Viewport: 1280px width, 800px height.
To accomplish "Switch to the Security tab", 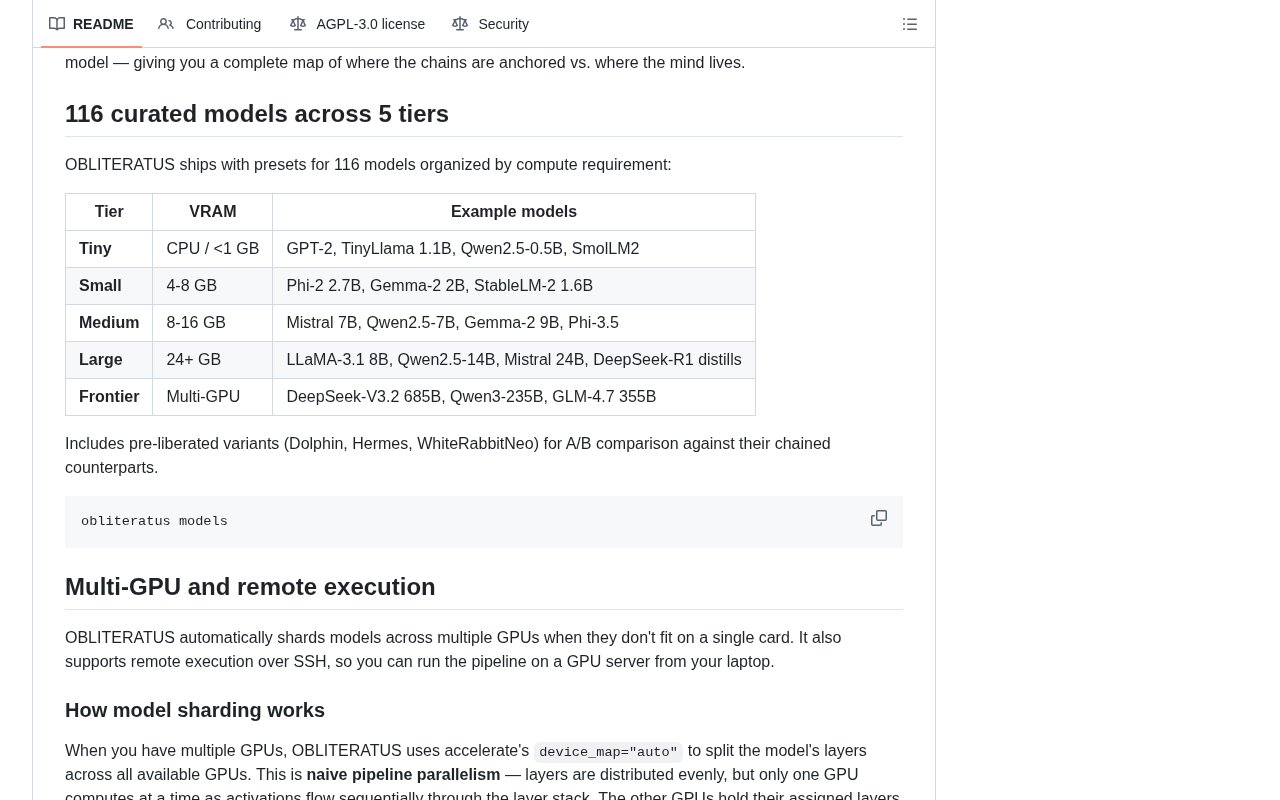I will pyautogui.click(x=490, y=24).
